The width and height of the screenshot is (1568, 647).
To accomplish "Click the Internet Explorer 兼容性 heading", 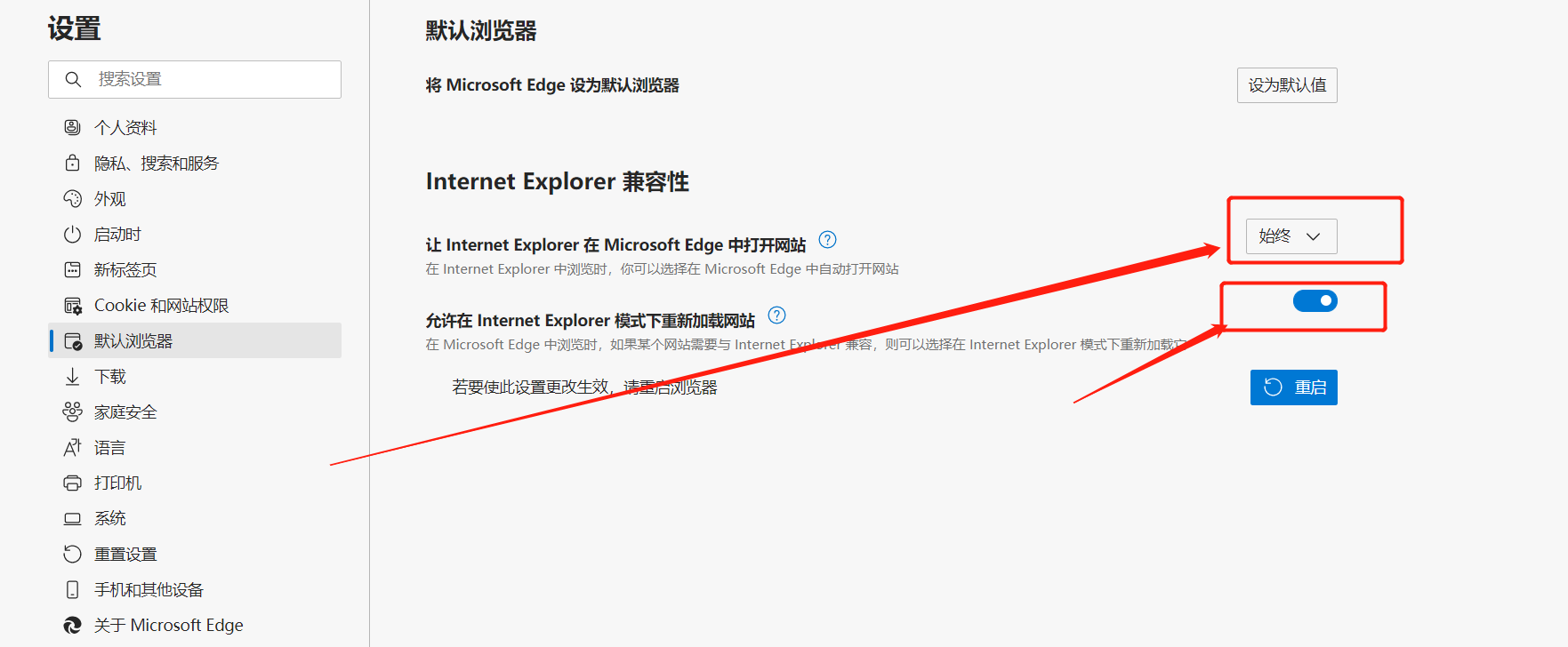I will click(x=558, y=181).
